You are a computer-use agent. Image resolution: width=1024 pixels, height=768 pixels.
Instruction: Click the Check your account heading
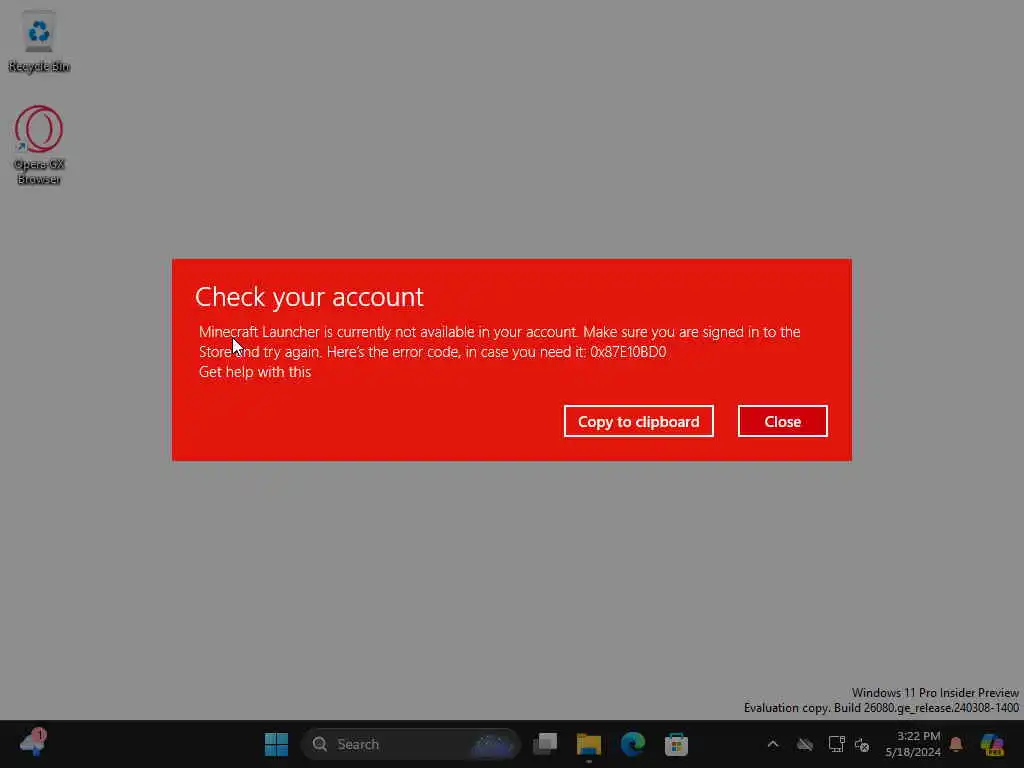[309, 297]
